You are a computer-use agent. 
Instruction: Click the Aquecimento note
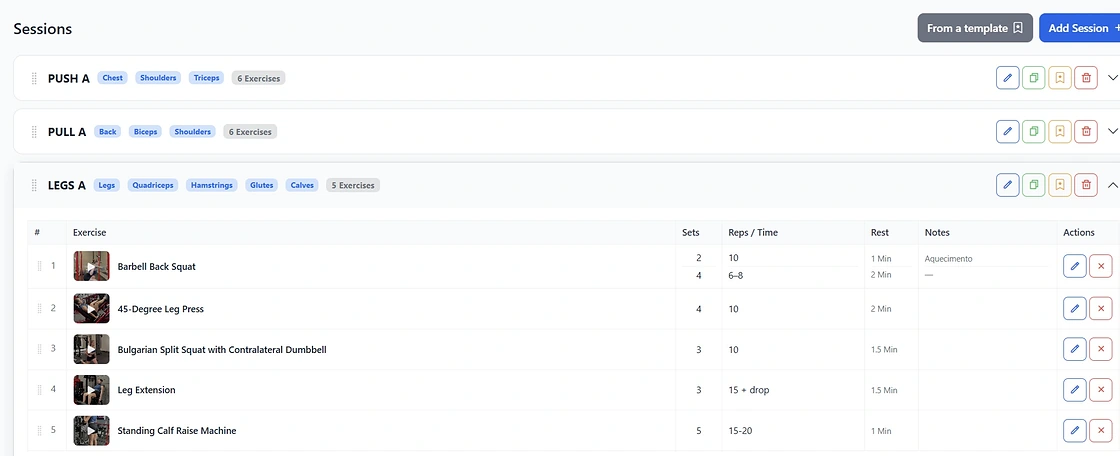click(949, 259)
